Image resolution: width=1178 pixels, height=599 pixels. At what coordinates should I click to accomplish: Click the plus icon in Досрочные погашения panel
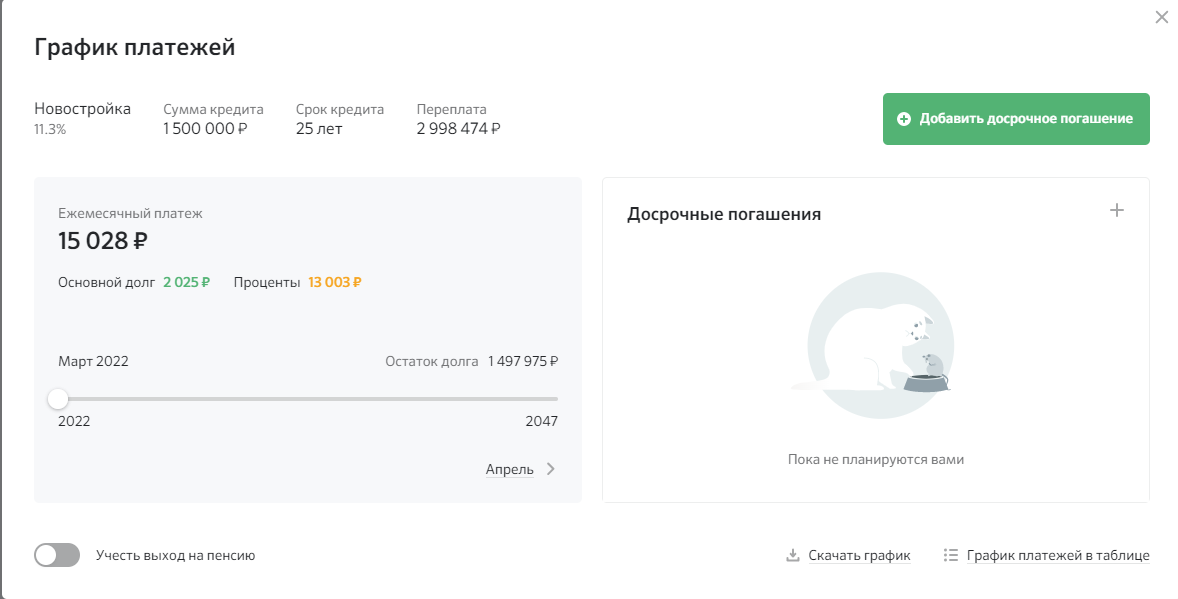1116,210
